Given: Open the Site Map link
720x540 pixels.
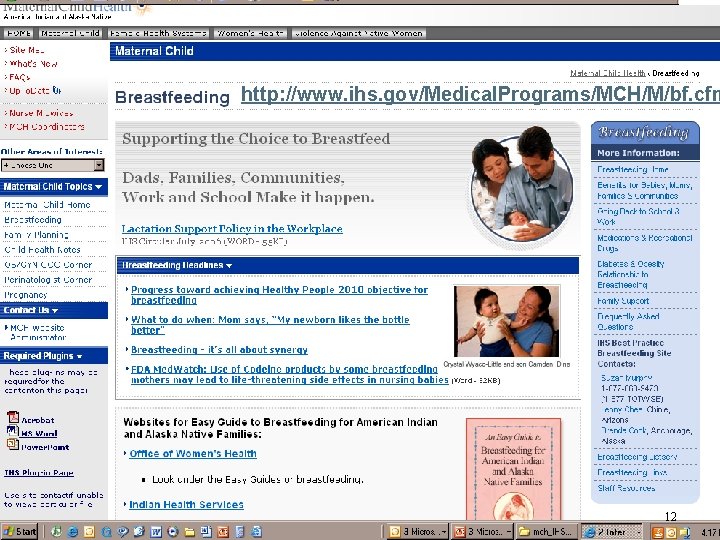Looking at the screenshot, I should [27, 50].
